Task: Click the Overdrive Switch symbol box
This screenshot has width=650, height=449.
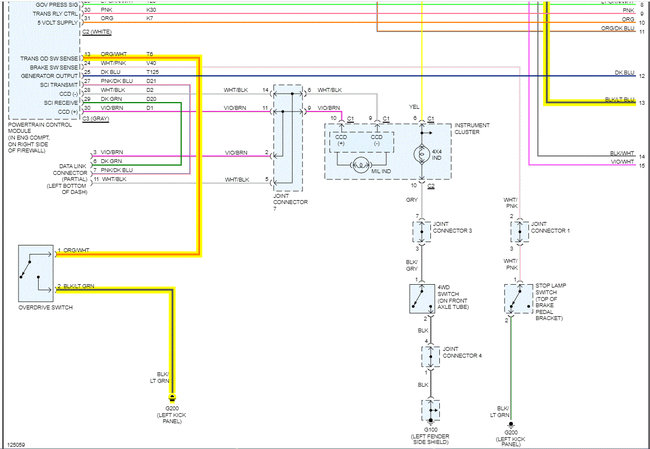Action: 36,273
